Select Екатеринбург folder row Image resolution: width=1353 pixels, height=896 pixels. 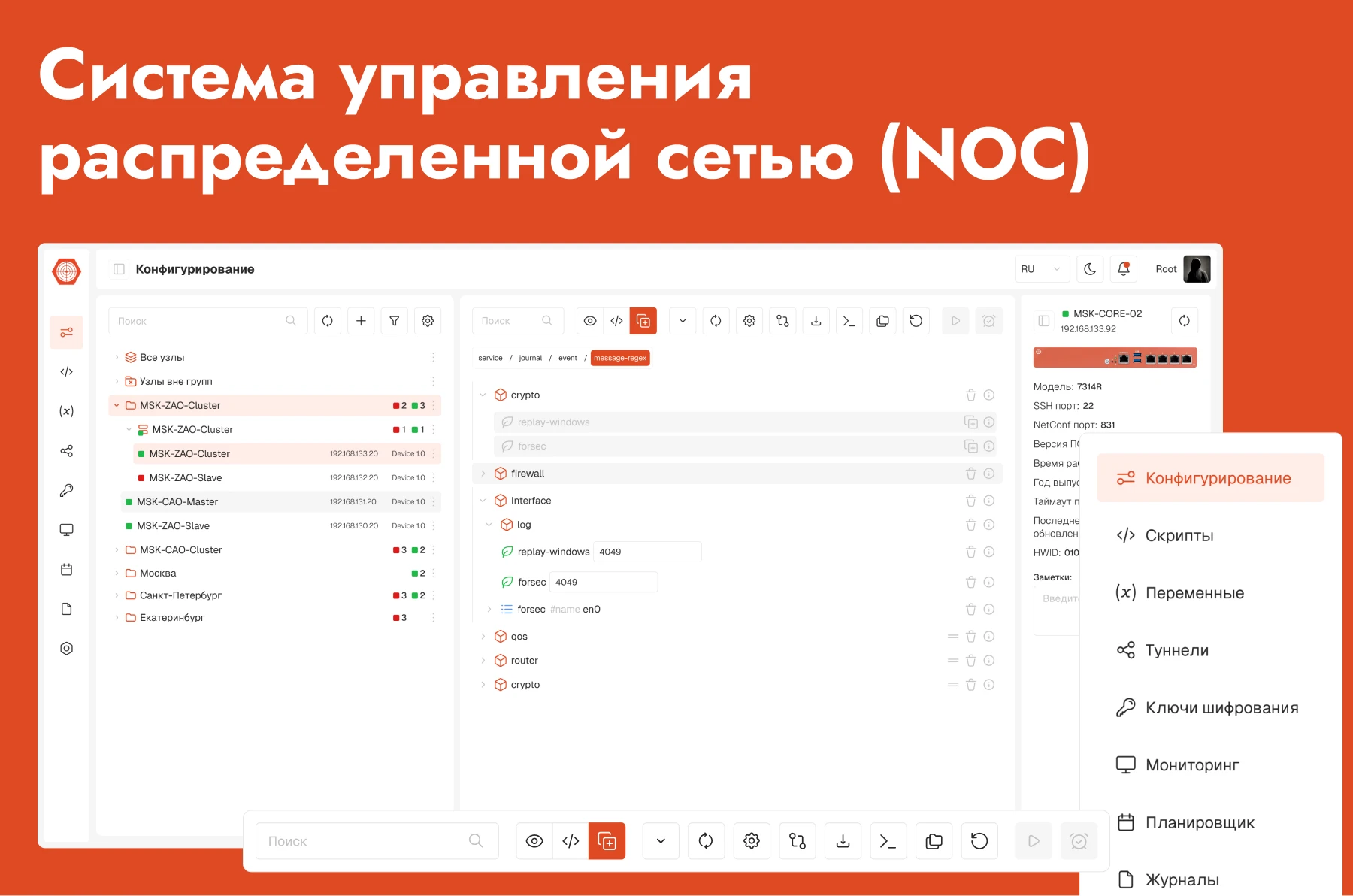[x=274, y=617]
